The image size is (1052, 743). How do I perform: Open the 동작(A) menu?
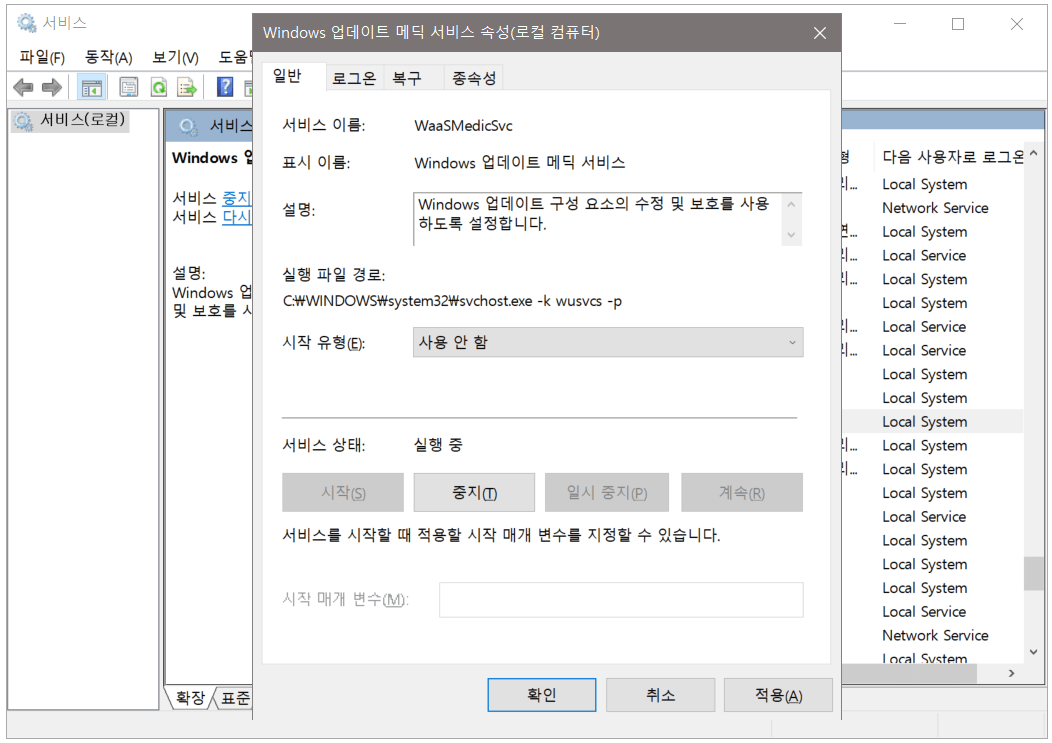tap(108, 57)
